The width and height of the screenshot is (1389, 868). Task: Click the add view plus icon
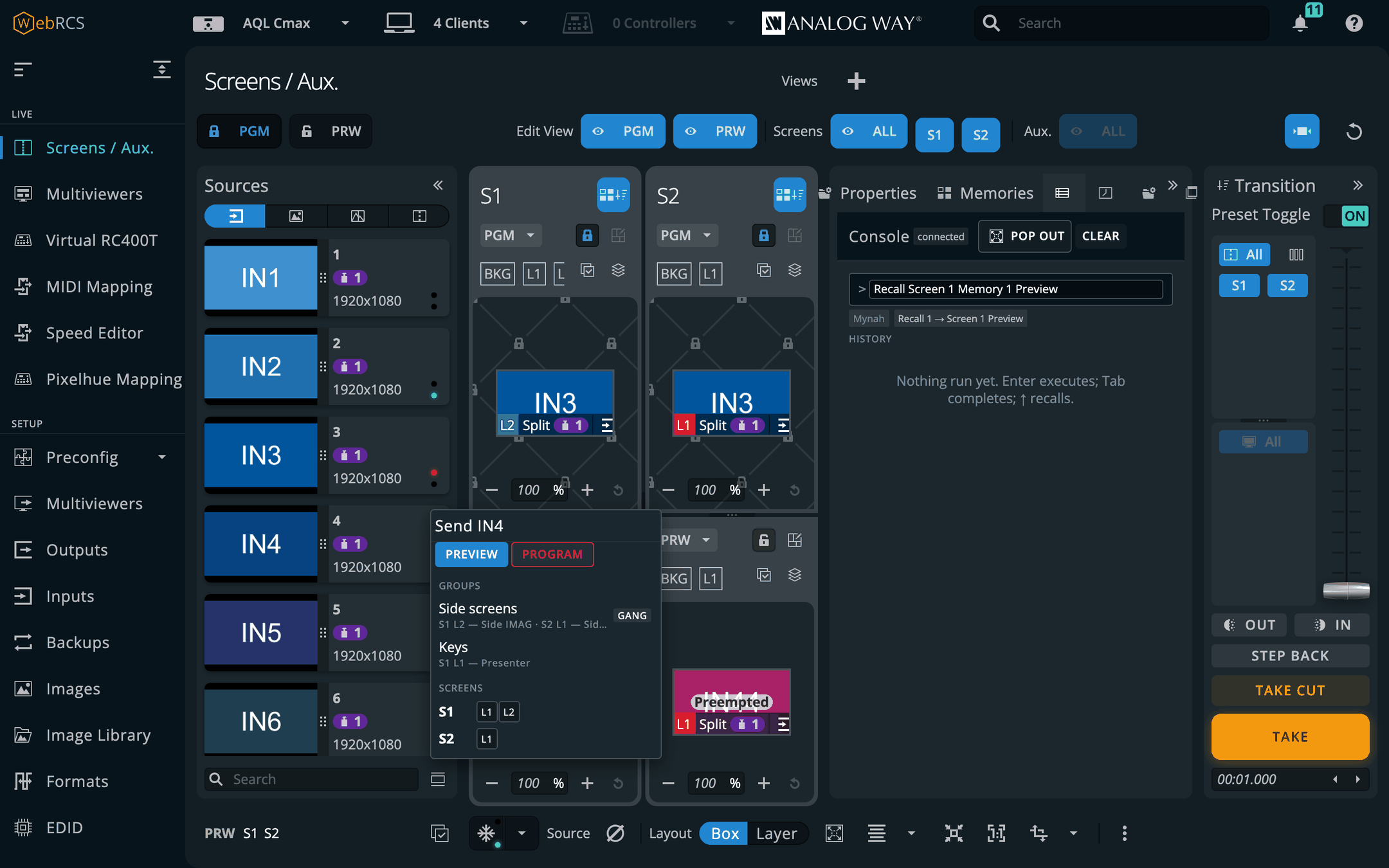[x=856, y=81]
